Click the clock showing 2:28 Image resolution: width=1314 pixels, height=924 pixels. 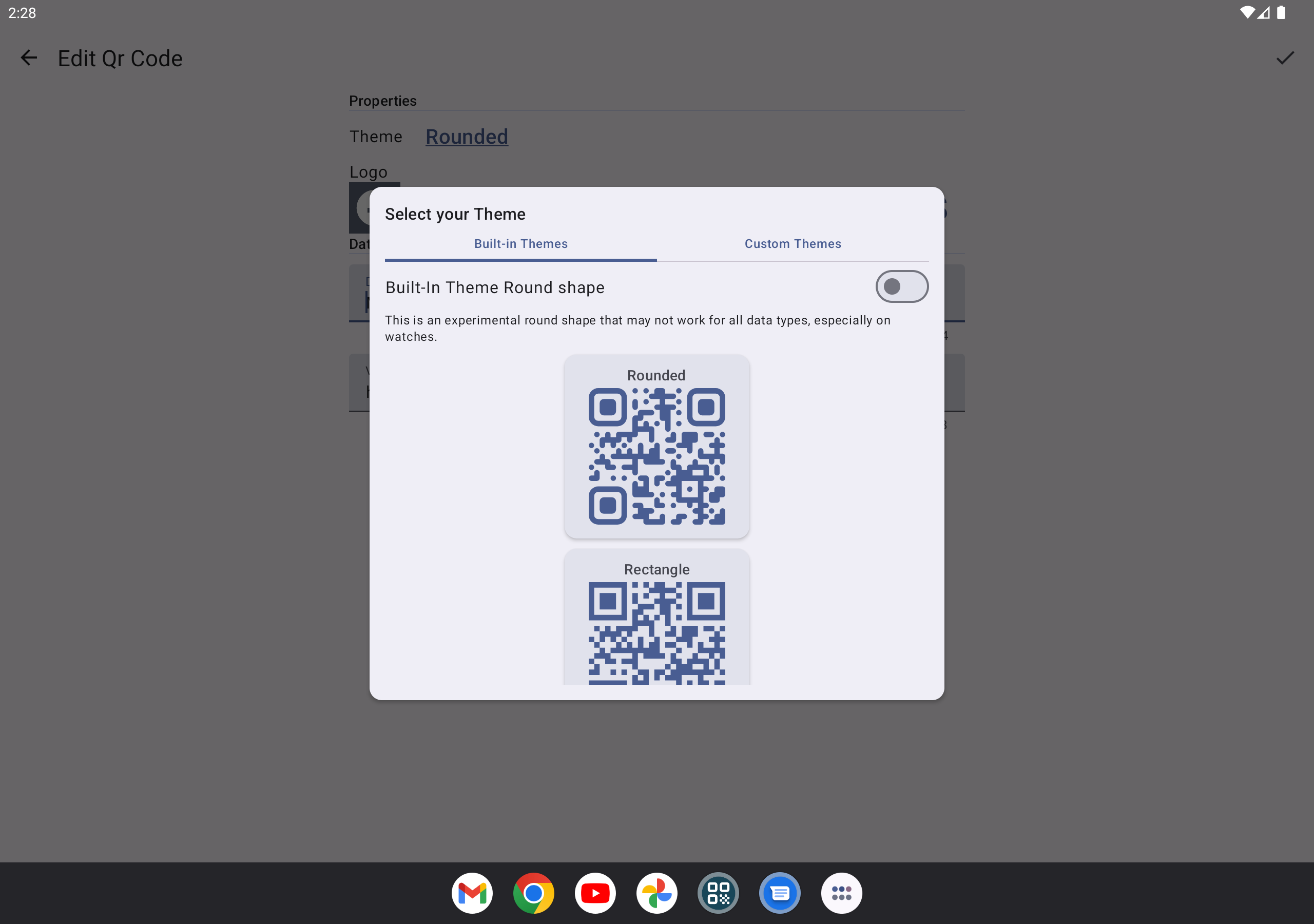tap(22, 13)
